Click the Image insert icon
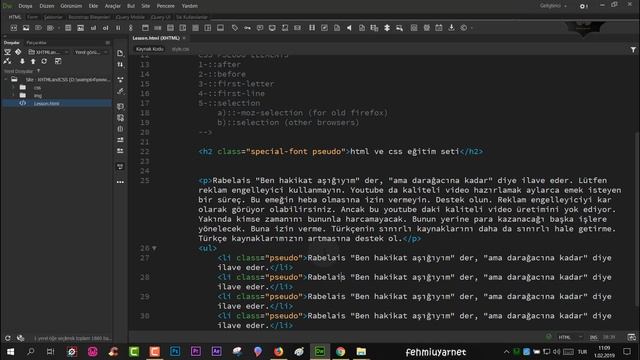 tap(26, 28)
